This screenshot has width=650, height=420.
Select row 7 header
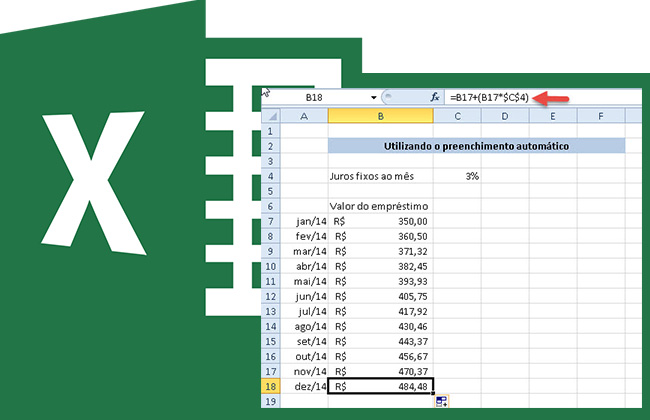(x=271, y=221)
